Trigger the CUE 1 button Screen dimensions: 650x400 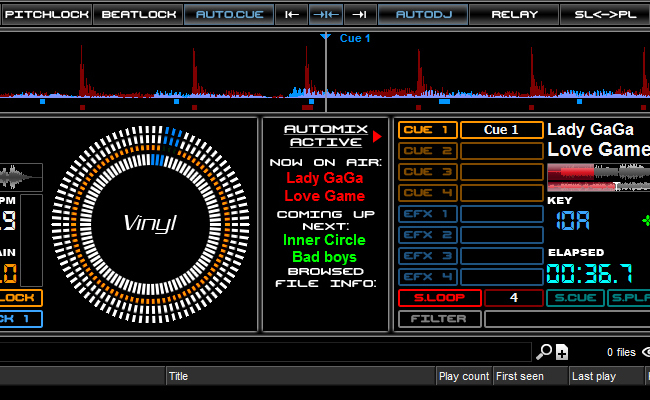coord(427,130)
